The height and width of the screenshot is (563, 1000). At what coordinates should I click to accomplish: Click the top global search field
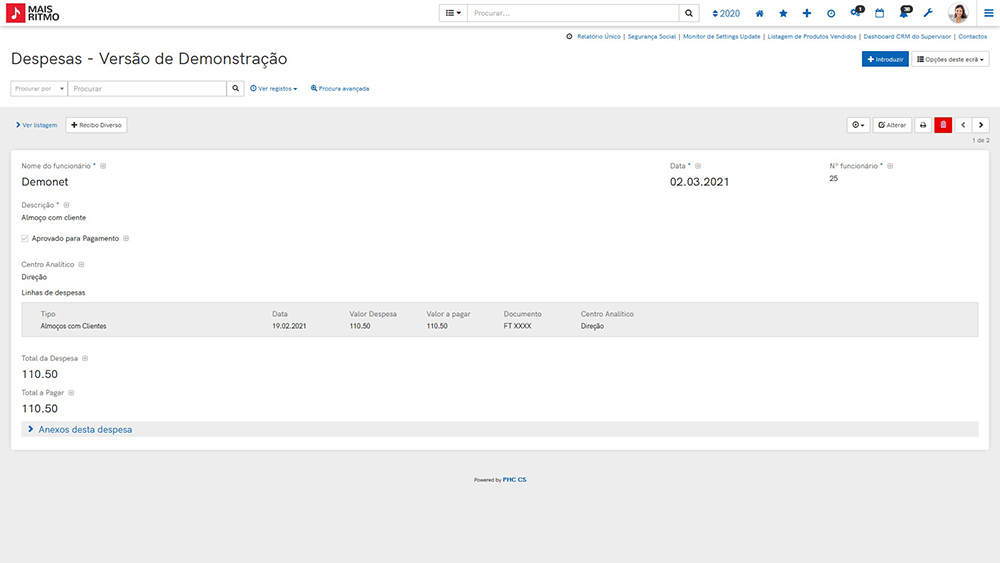[573, 13]
